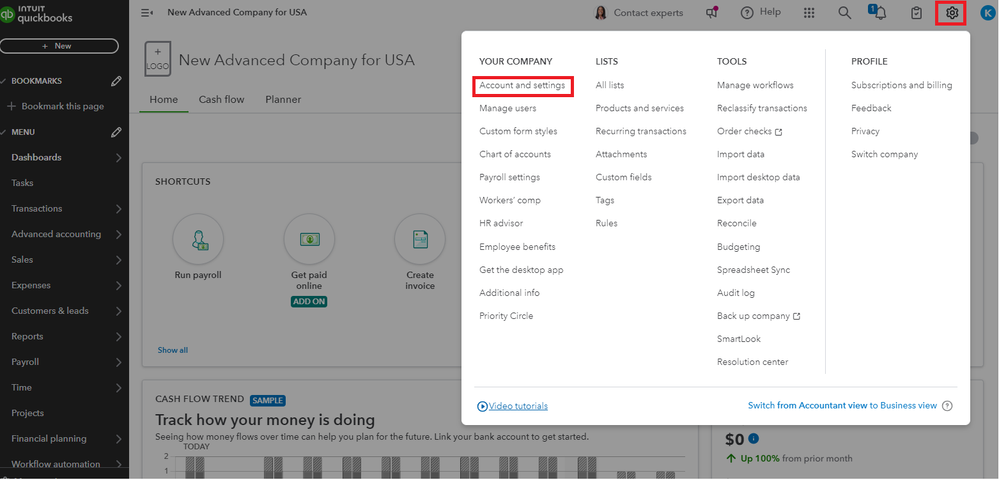
Task: Edit bookmarks with the pencil icon
Action: (x=117, y=81)
